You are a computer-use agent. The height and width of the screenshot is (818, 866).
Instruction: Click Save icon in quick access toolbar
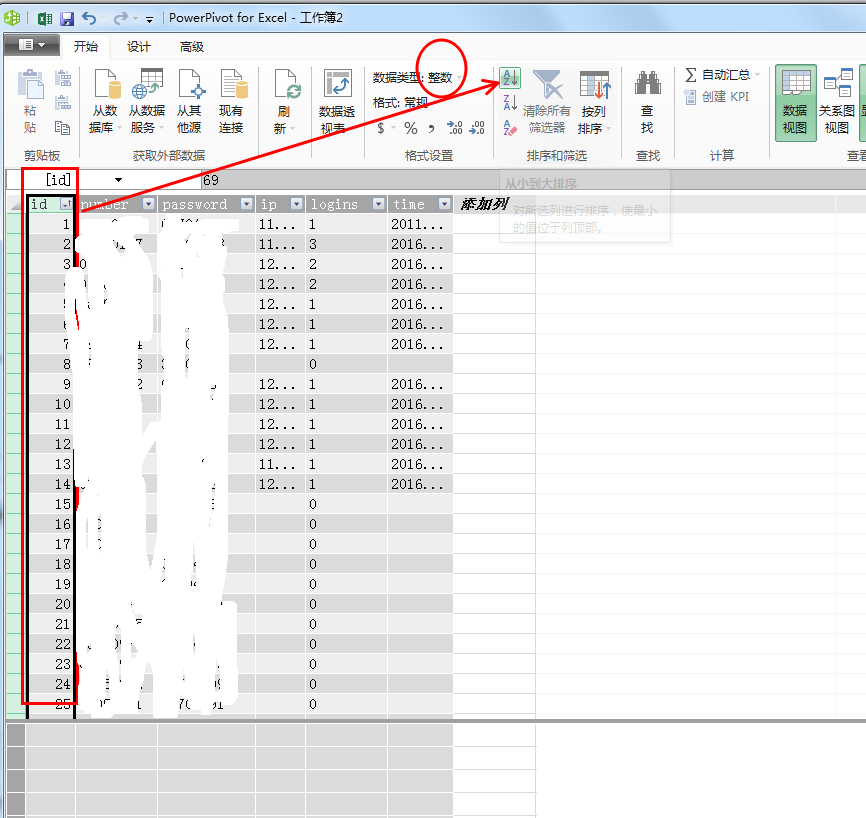tap(67, 19)
